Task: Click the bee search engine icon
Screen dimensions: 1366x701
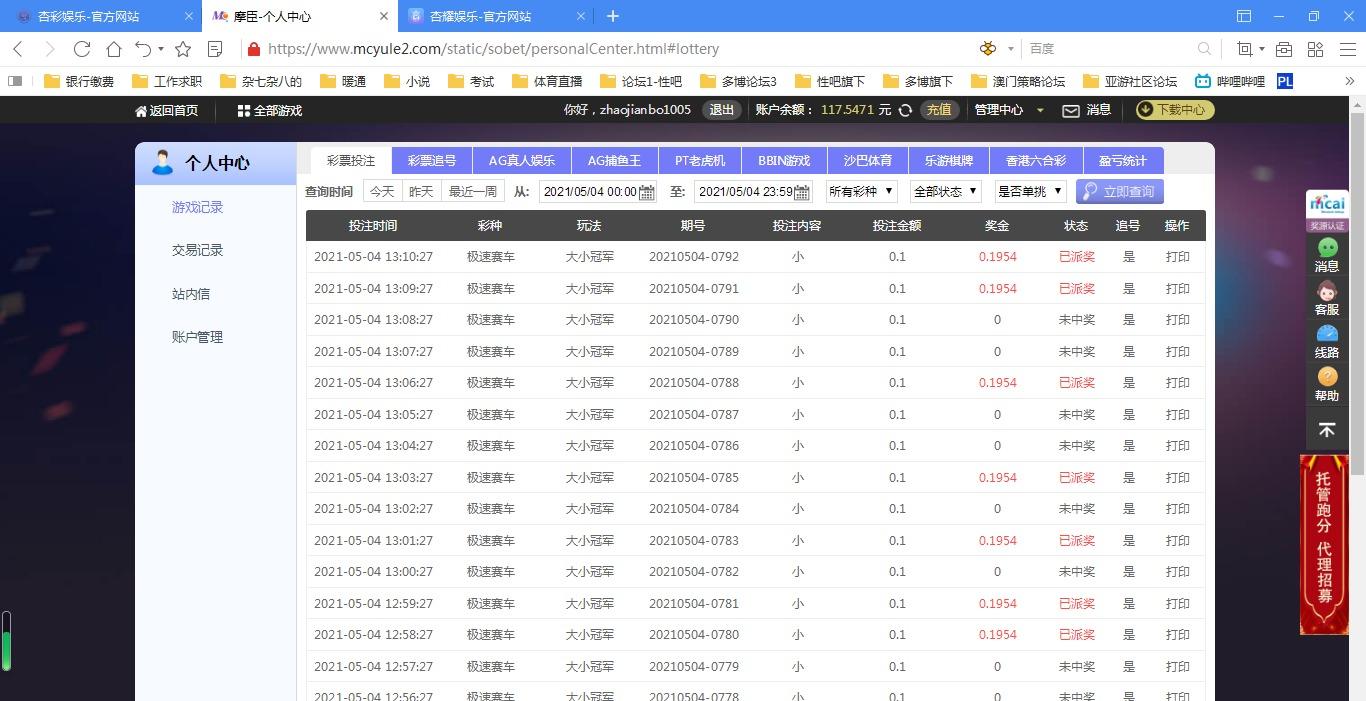Action: click(x=989, y=48)
